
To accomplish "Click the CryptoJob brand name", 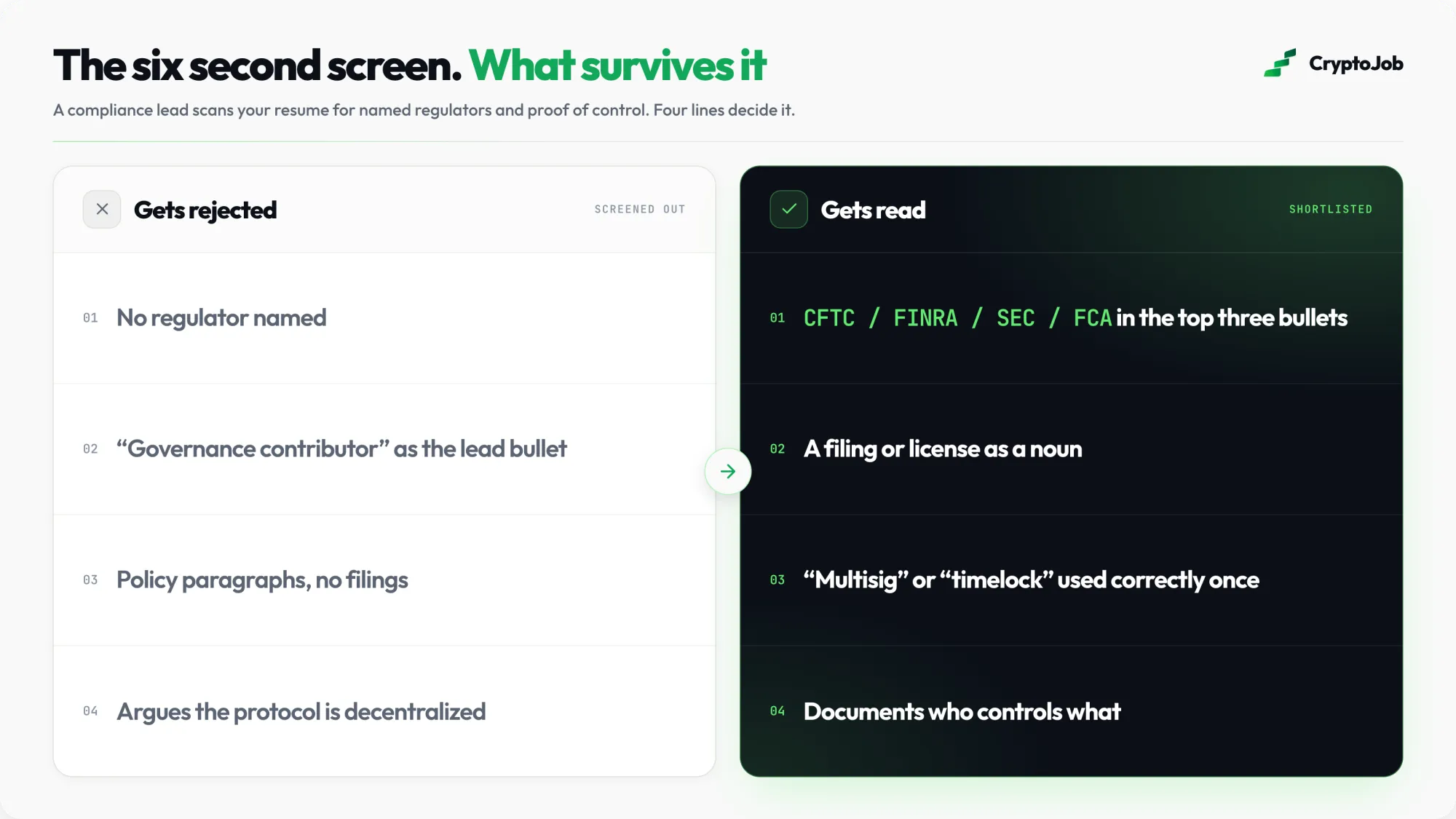I will point(1356,64).
